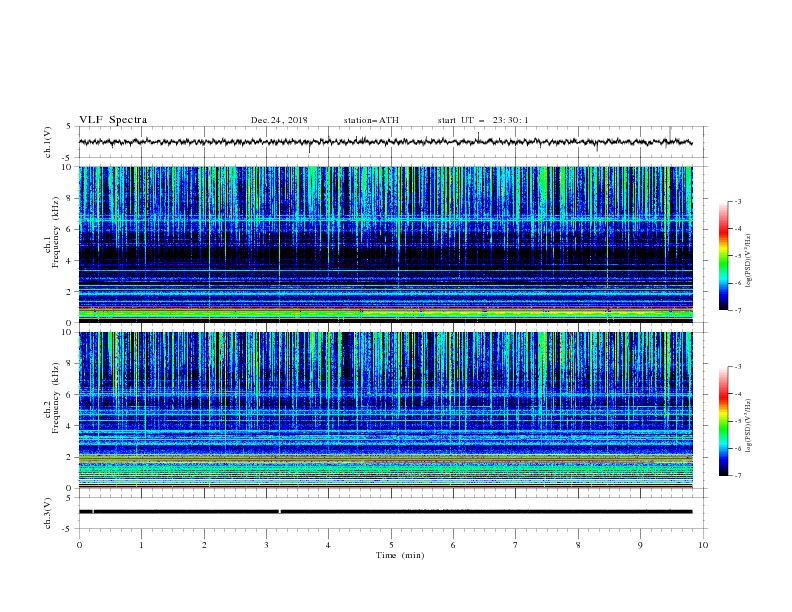The height and width of the screenshot is (612, 792).
Task: Click the "6" kHz tick on ch.1 frequency axis
Action: [x=69, y=229]
